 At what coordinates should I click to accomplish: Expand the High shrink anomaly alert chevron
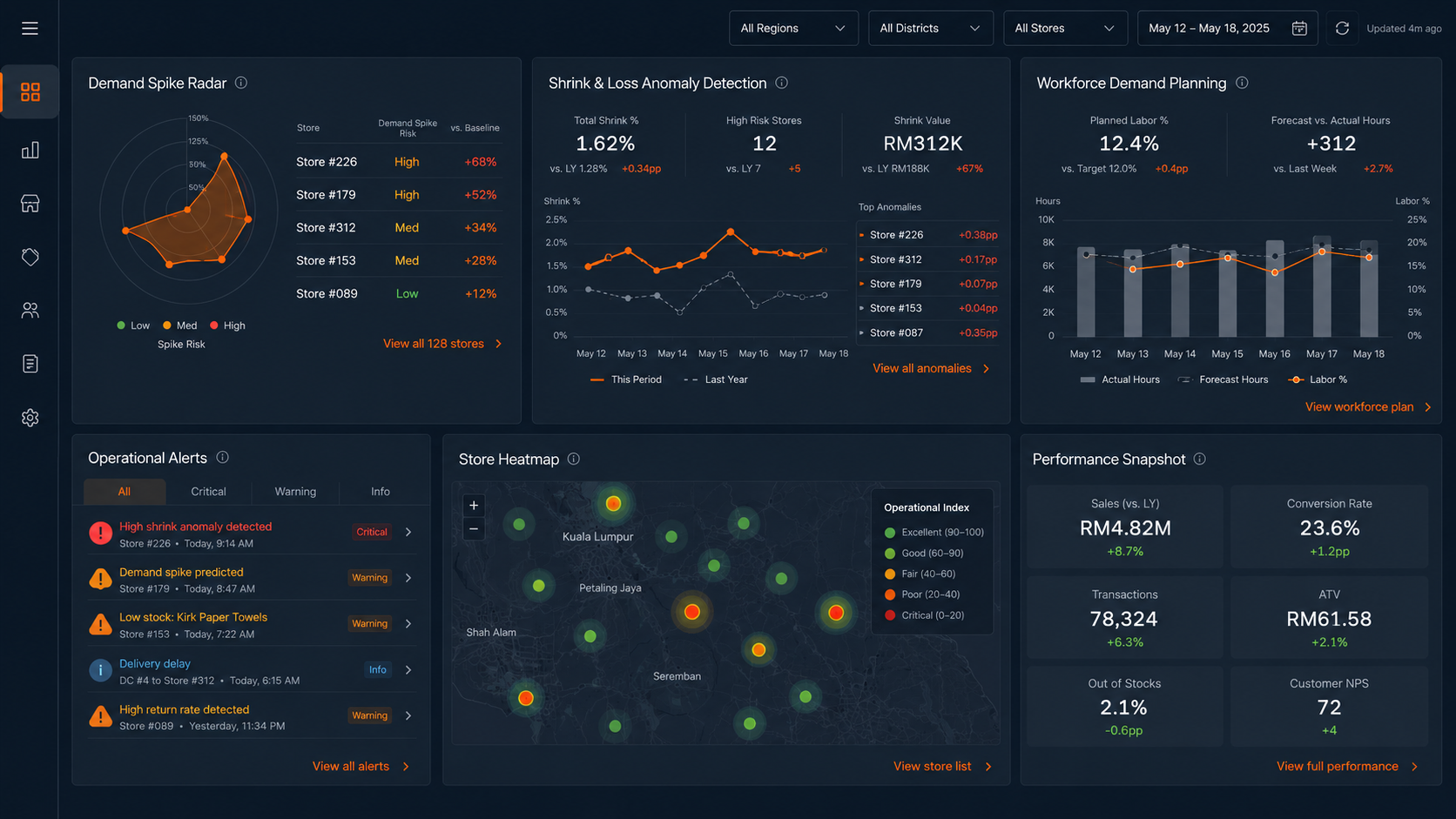click(x=408, y=532)
